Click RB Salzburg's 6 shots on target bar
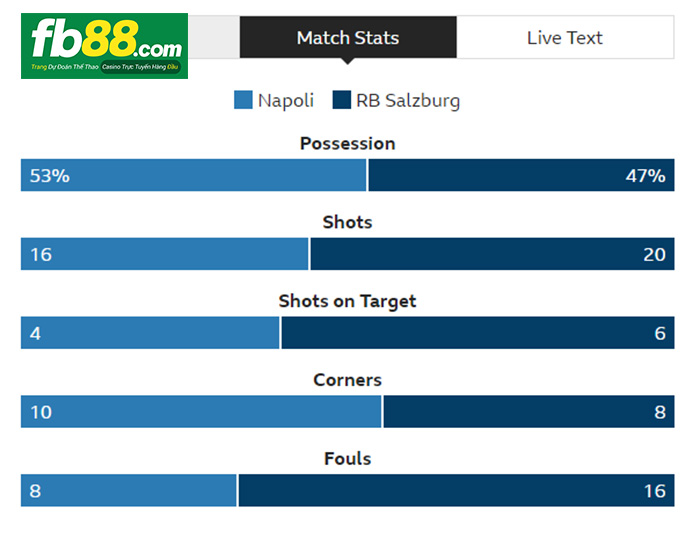Screen dimensions: 700x546 [x=478, y=333]
